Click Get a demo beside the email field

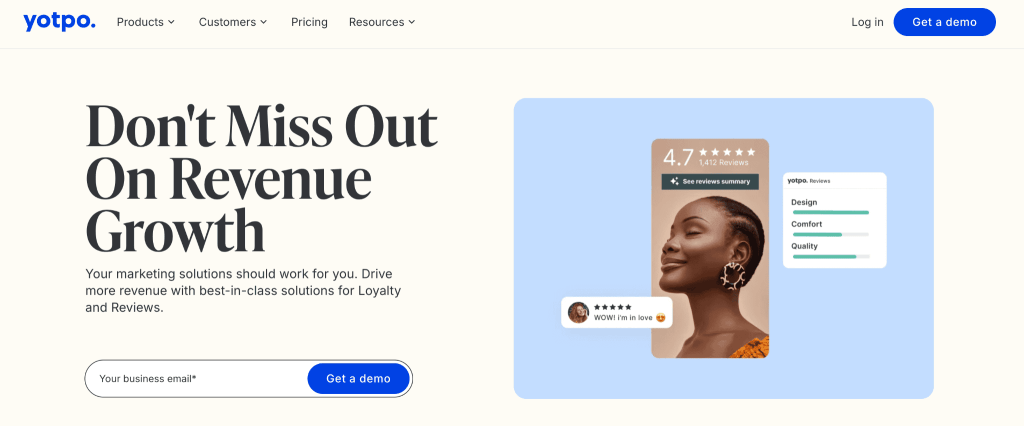click(359, 378)
